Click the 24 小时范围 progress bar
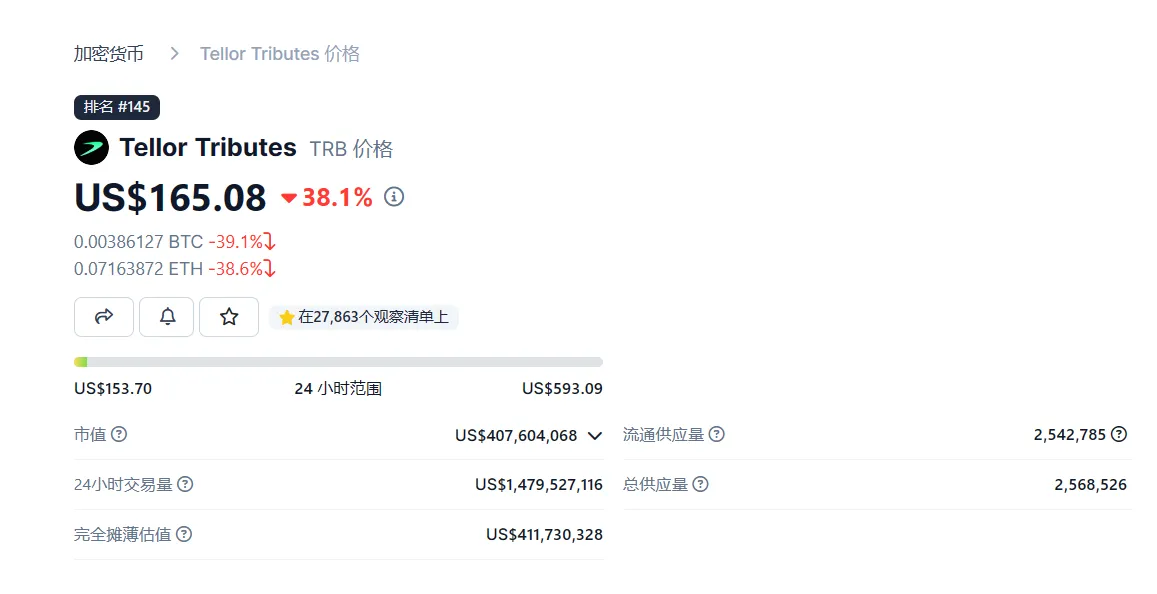The image size is (1157, 594). (x=338, y=361)
